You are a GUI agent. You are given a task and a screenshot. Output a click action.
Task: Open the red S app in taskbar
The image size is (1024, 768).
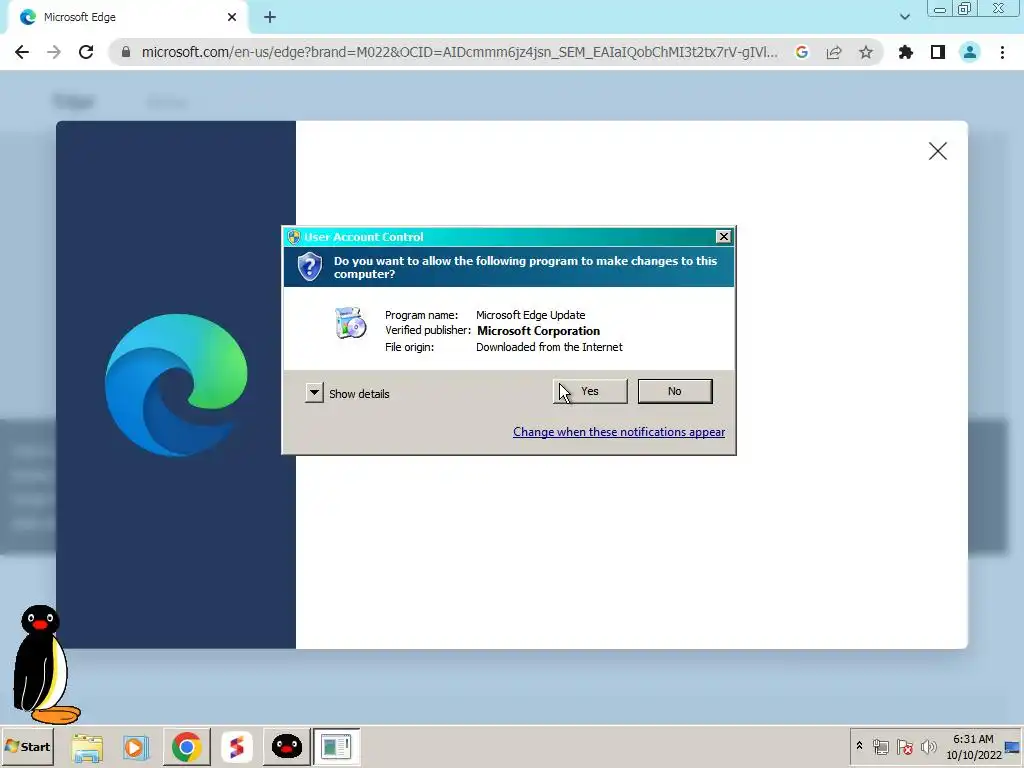[x=236, y=746]
